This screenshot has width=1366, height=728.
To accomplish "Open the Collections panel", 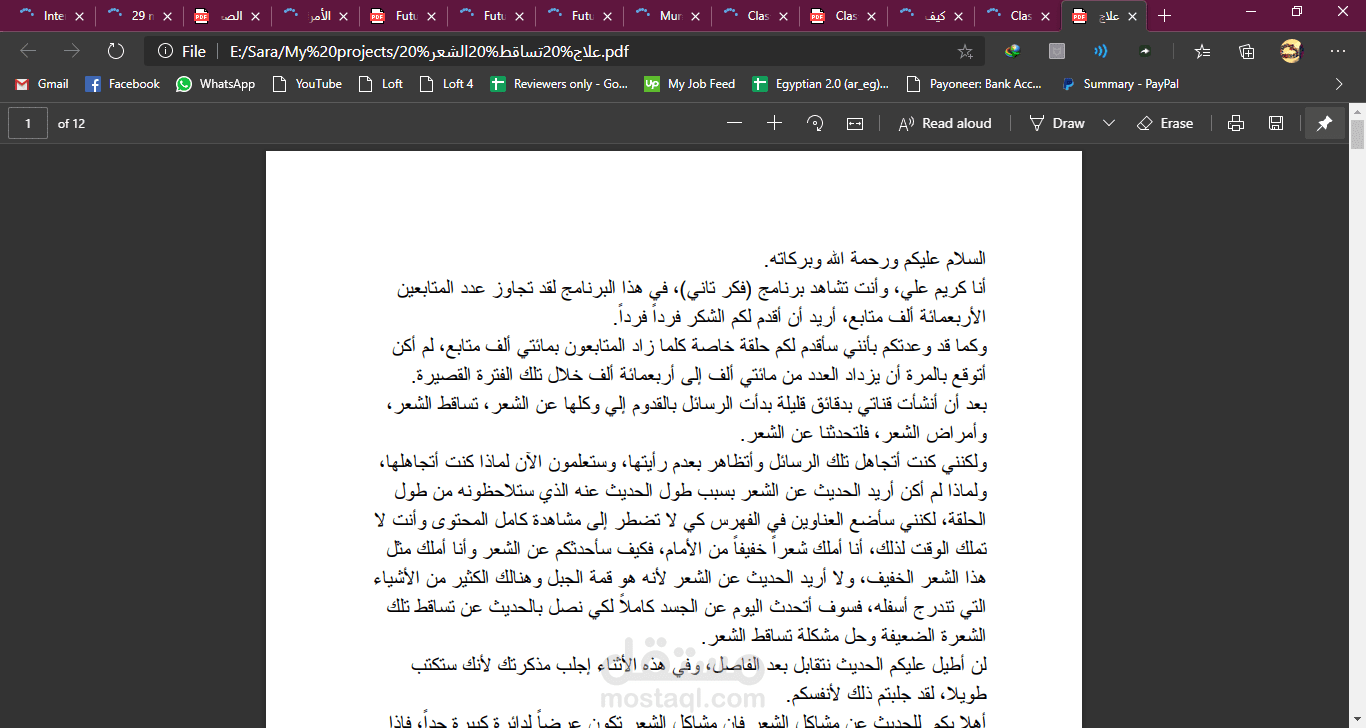I will click(1246, 51).
